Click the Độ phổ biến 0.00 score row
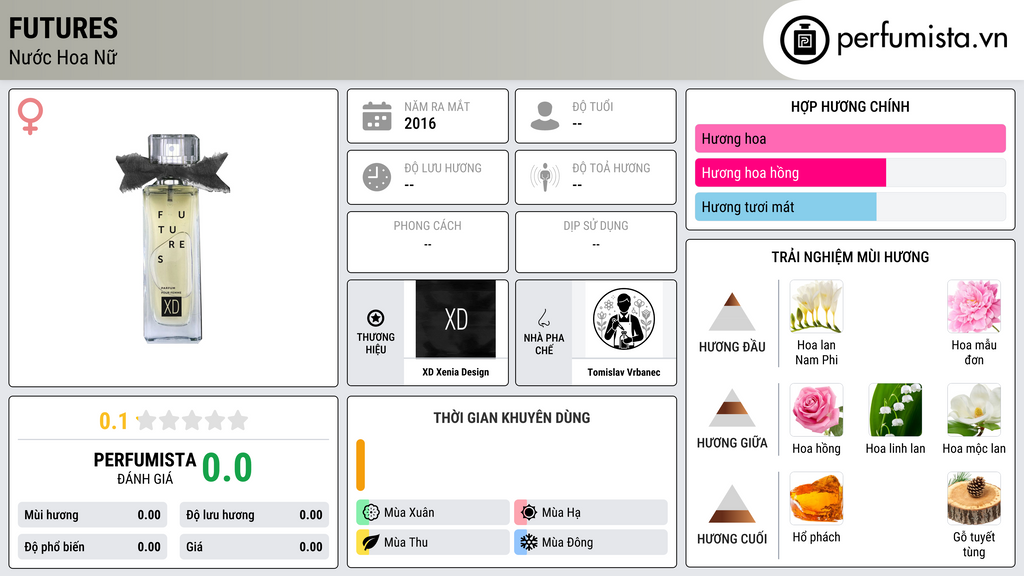This screenshot has height=576, width=1024. pos(92,547)
